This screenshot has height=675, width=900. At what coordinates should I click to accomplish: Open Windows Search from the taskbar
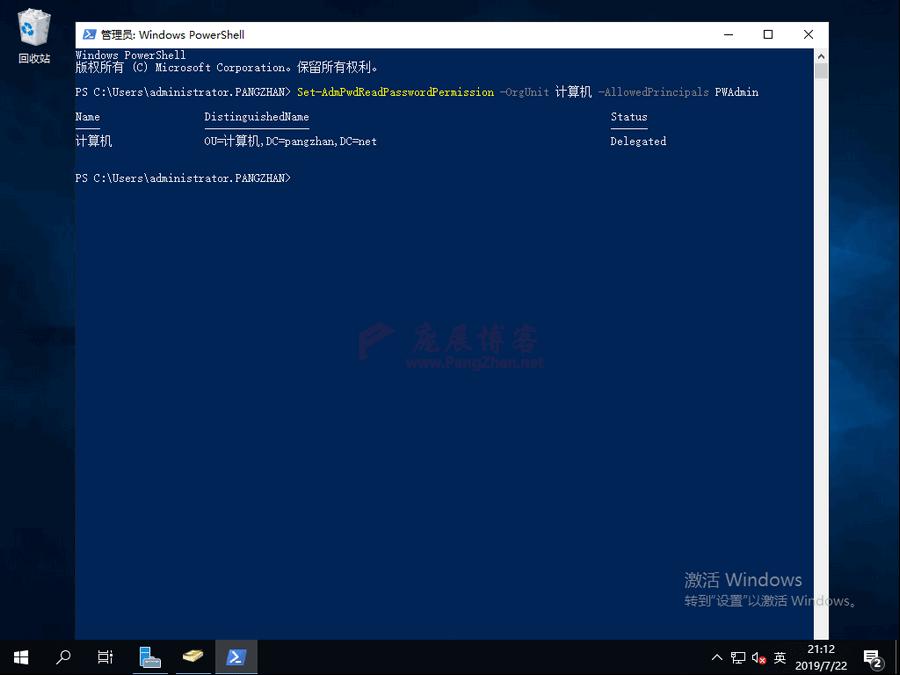pyautogui.click(x=62, y=657)
